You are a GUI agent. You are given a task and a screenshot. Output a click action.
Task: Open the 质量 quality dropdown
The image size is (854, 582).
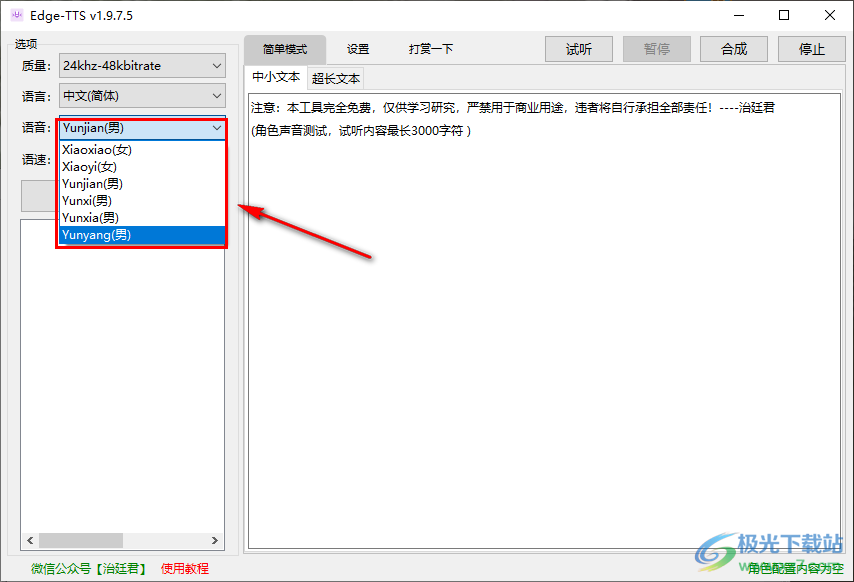(x=142, y=66)
